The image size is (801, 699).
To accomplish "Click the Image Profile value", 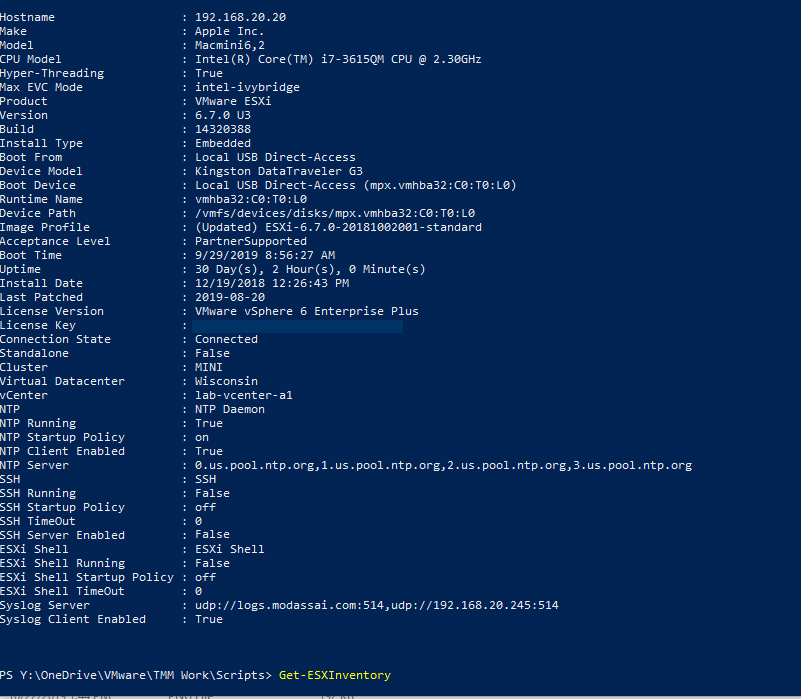I will pyautogui.click(x=338, y=227).
